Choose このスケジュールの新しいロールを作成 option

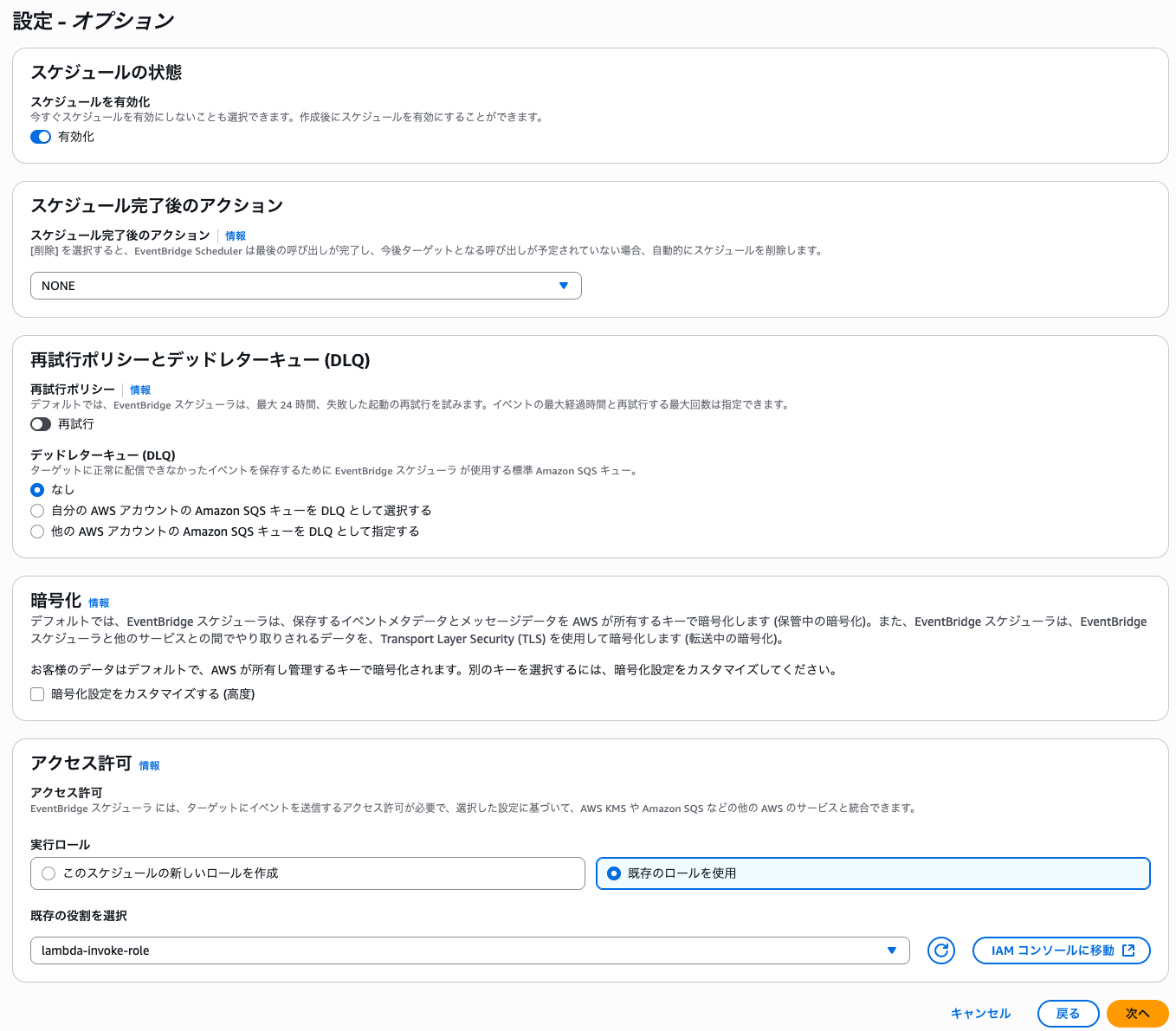click(x=307, y=873)
